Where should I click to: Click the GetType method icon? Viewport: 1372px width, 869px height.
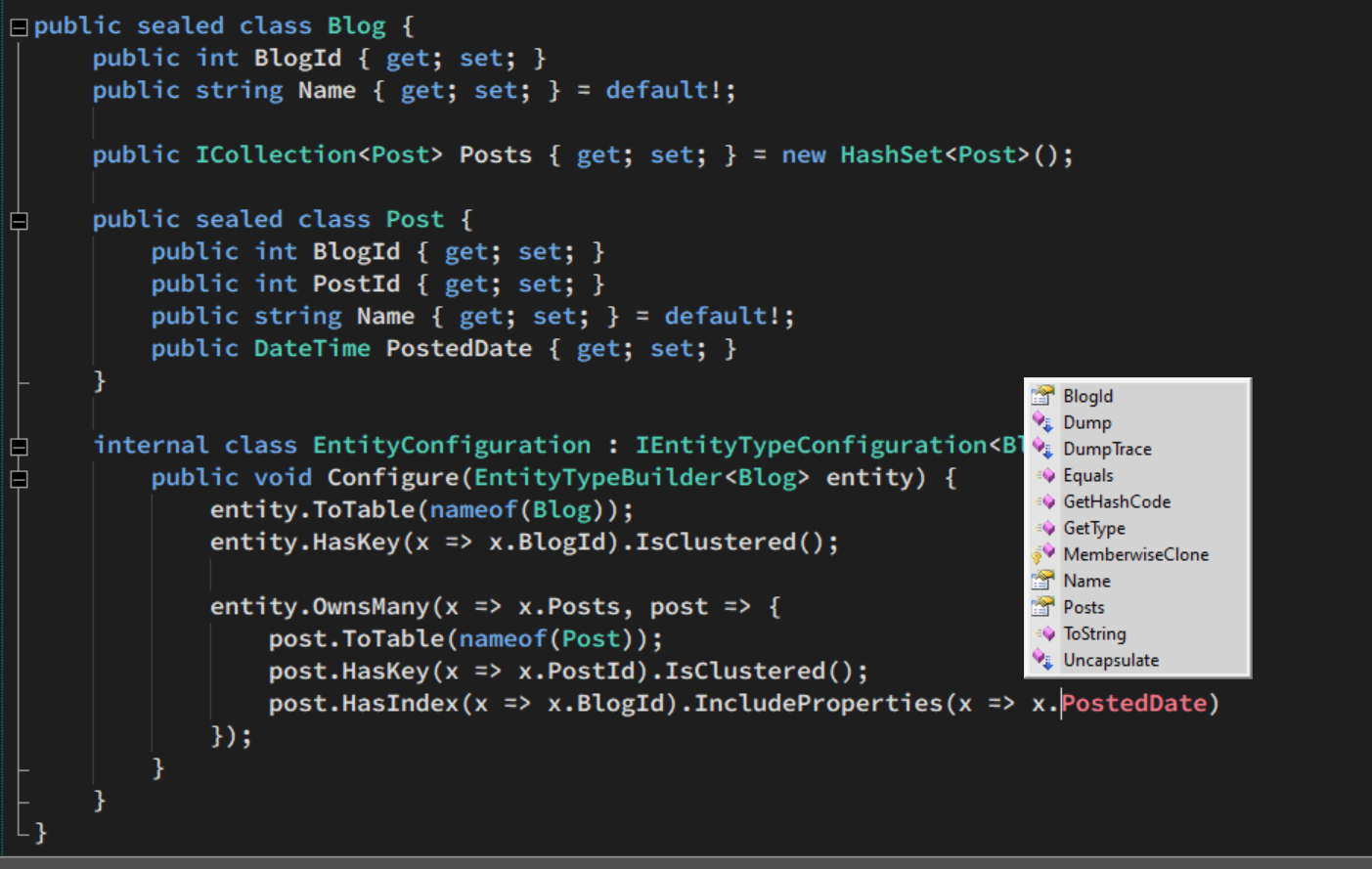(x=1043, y=528)
